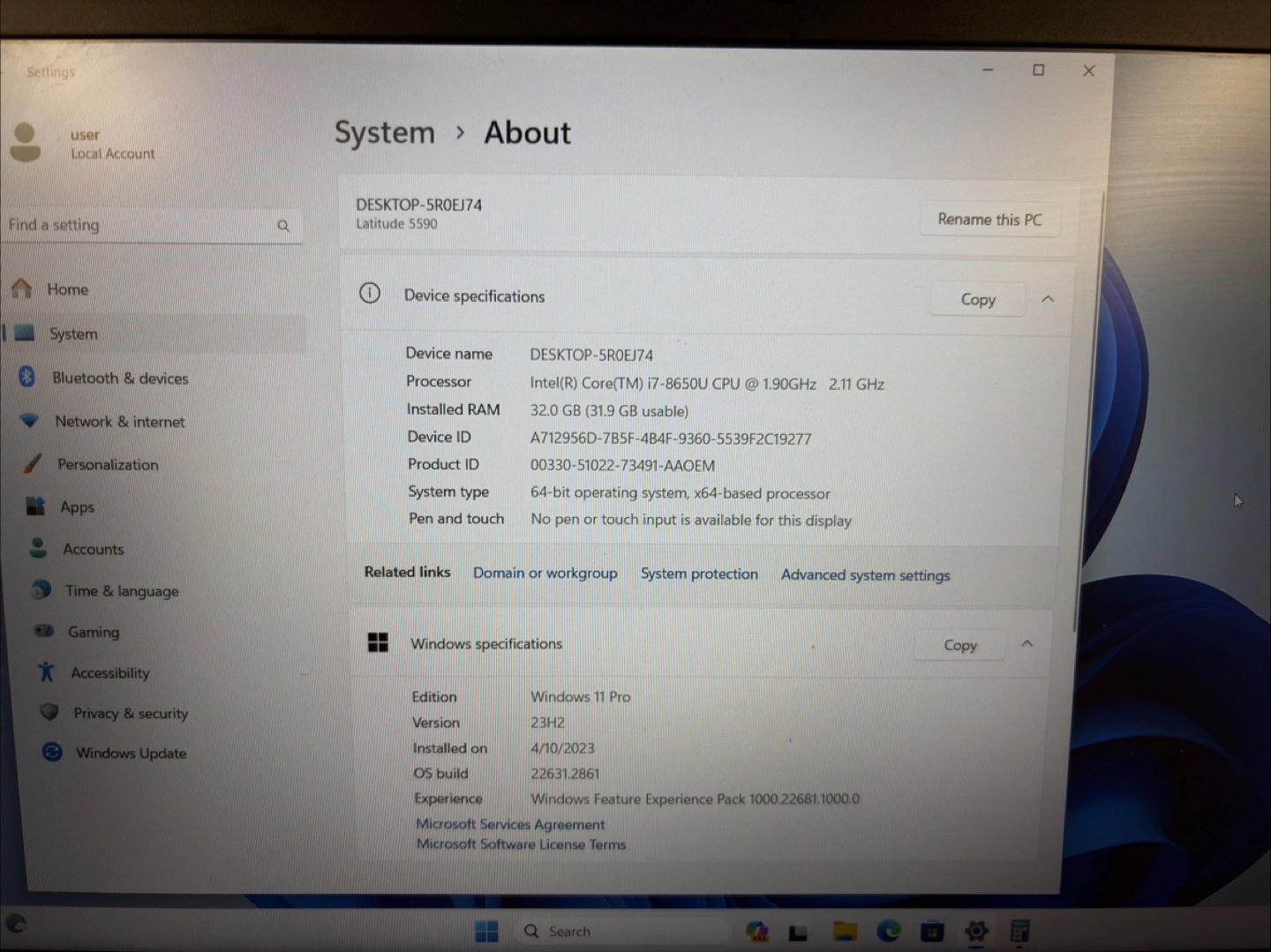
Task: Click the Settings gear taskbar icon
Action: click(x=976, y=932)
